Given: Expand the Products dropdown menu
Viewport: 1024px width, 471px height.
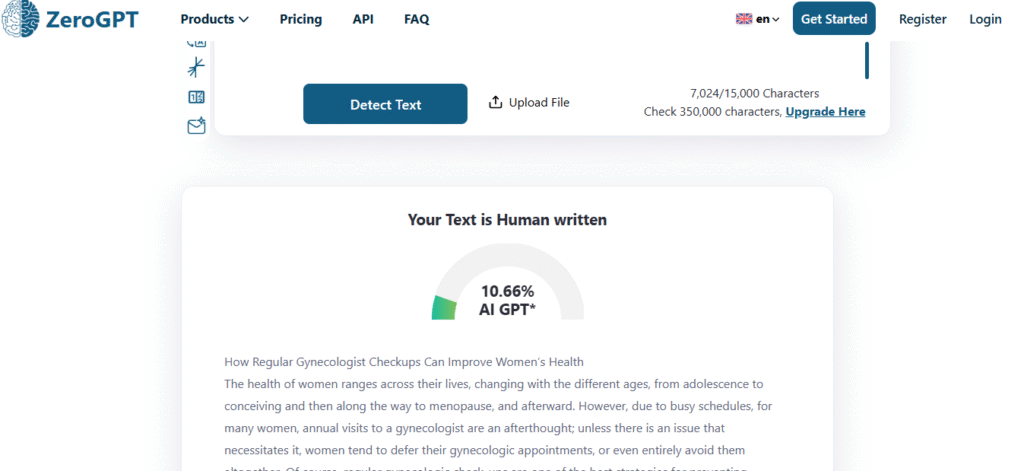Looking at the screenshot, I should [x=214, y=19].
